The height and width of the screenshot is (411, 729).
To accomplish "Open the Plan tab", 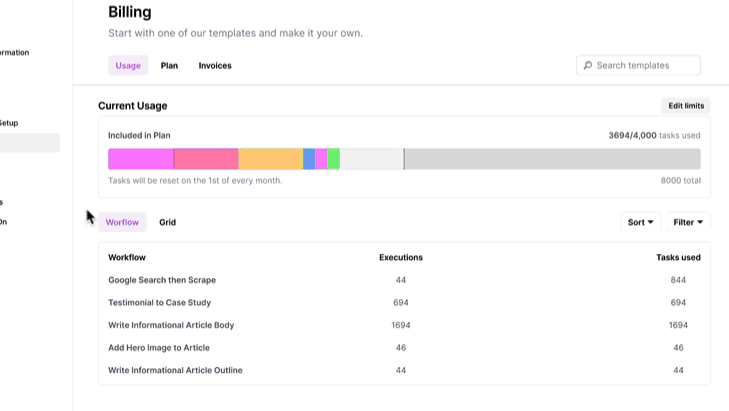I will (169, 66).
